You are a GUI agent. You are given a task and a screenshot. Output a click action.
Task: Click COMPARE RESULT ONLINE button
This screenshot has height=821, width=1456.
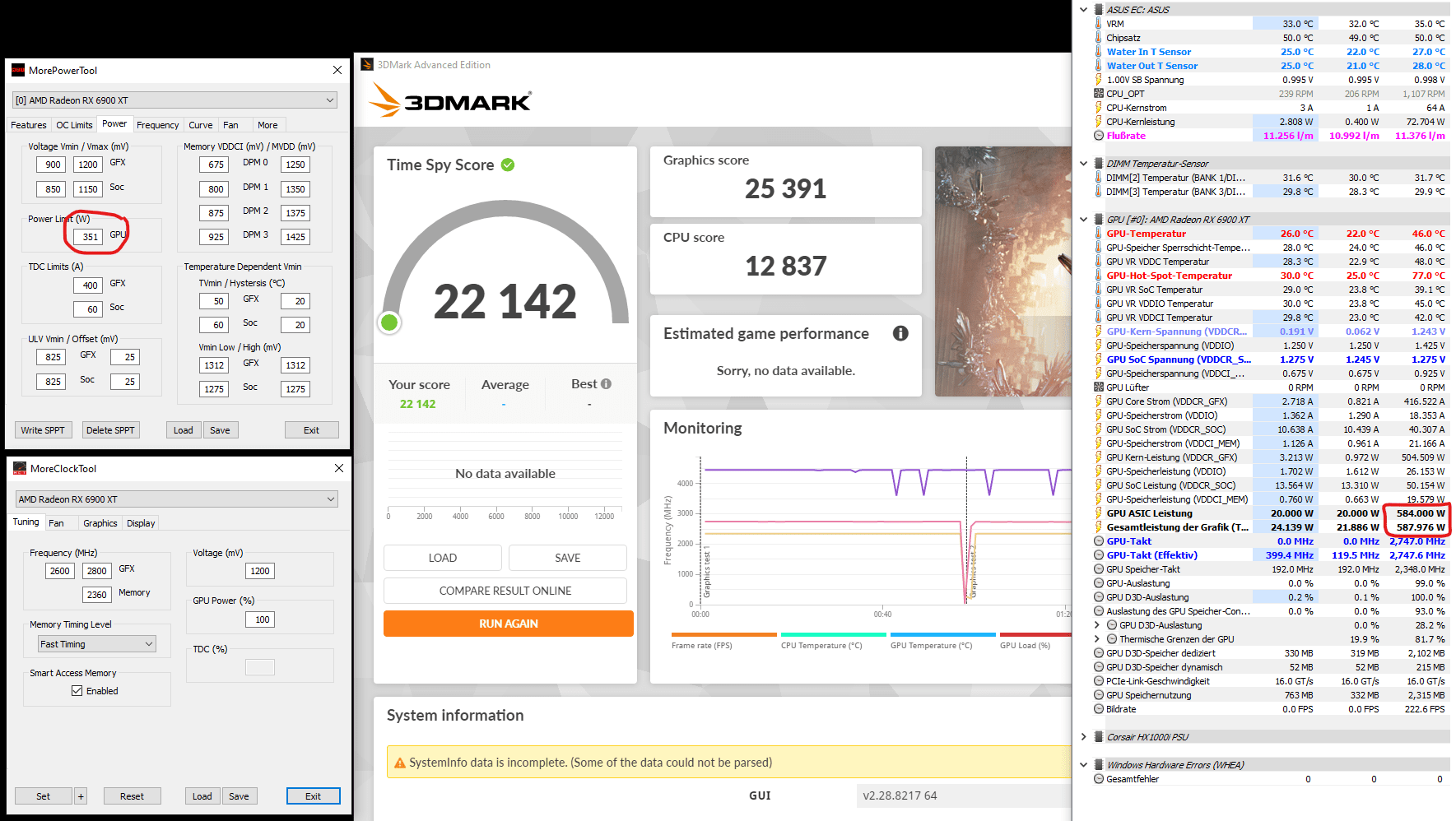pyautogui.click(x=505, y=591)
